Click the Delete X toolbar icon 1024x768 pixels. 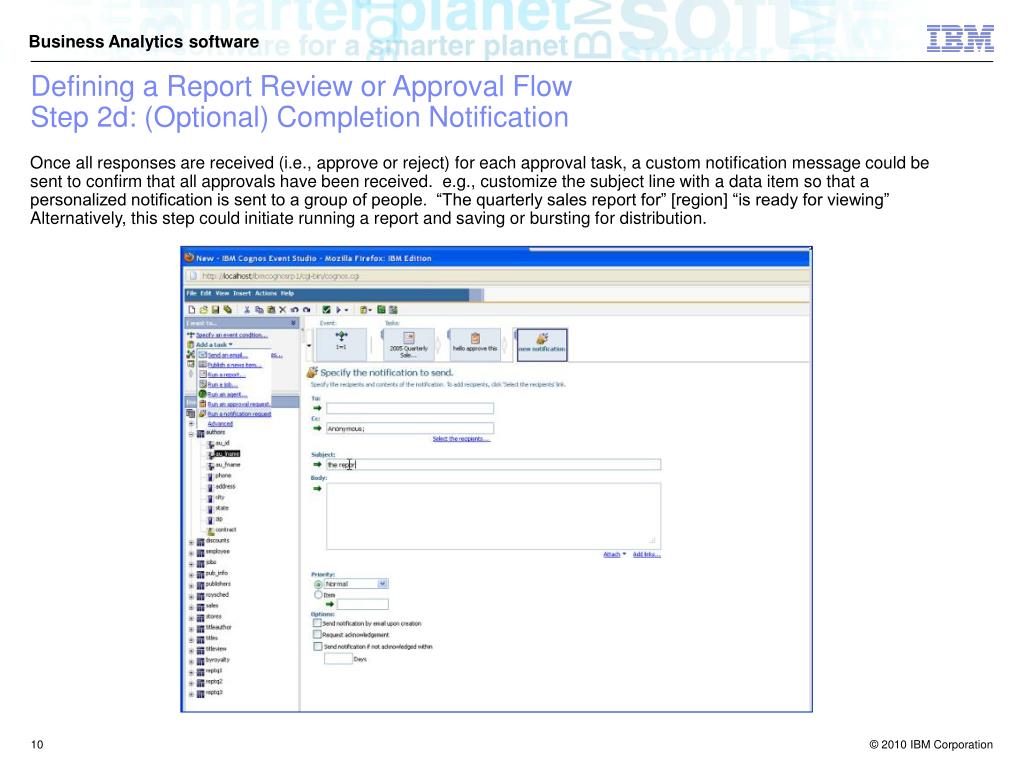click(x=283, y=310)
